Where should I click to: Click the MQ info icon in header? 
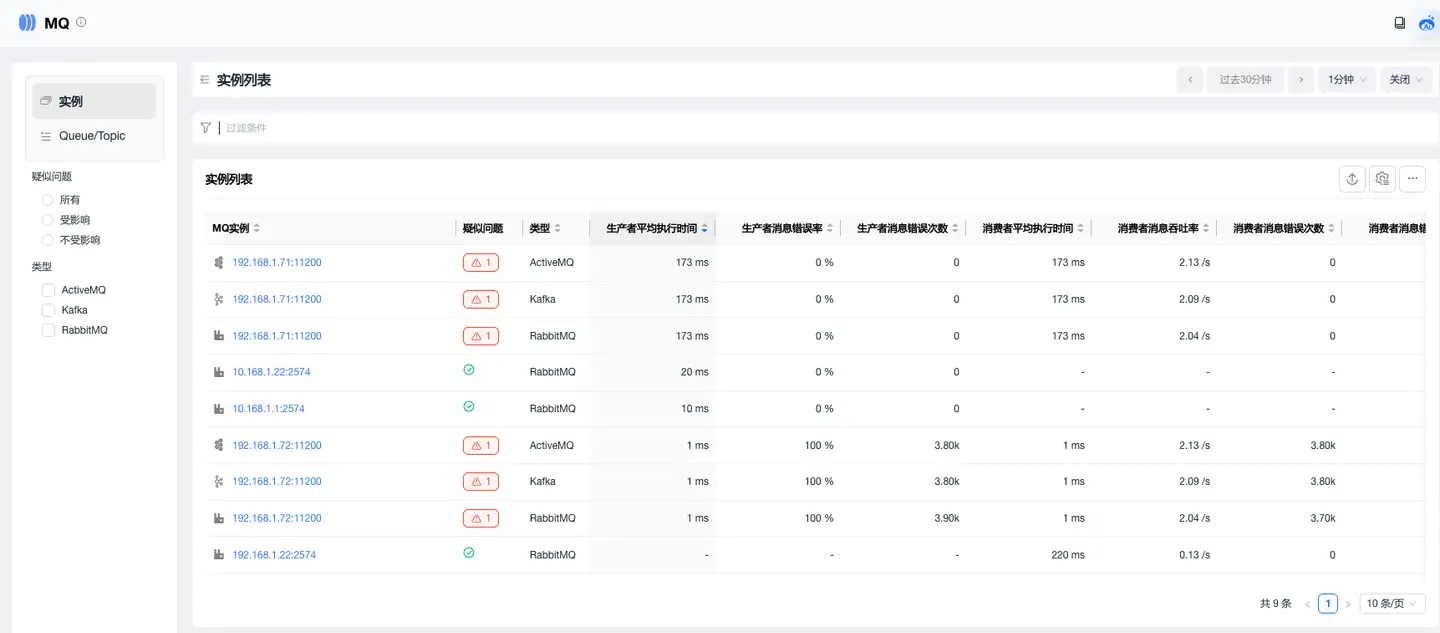81,22
